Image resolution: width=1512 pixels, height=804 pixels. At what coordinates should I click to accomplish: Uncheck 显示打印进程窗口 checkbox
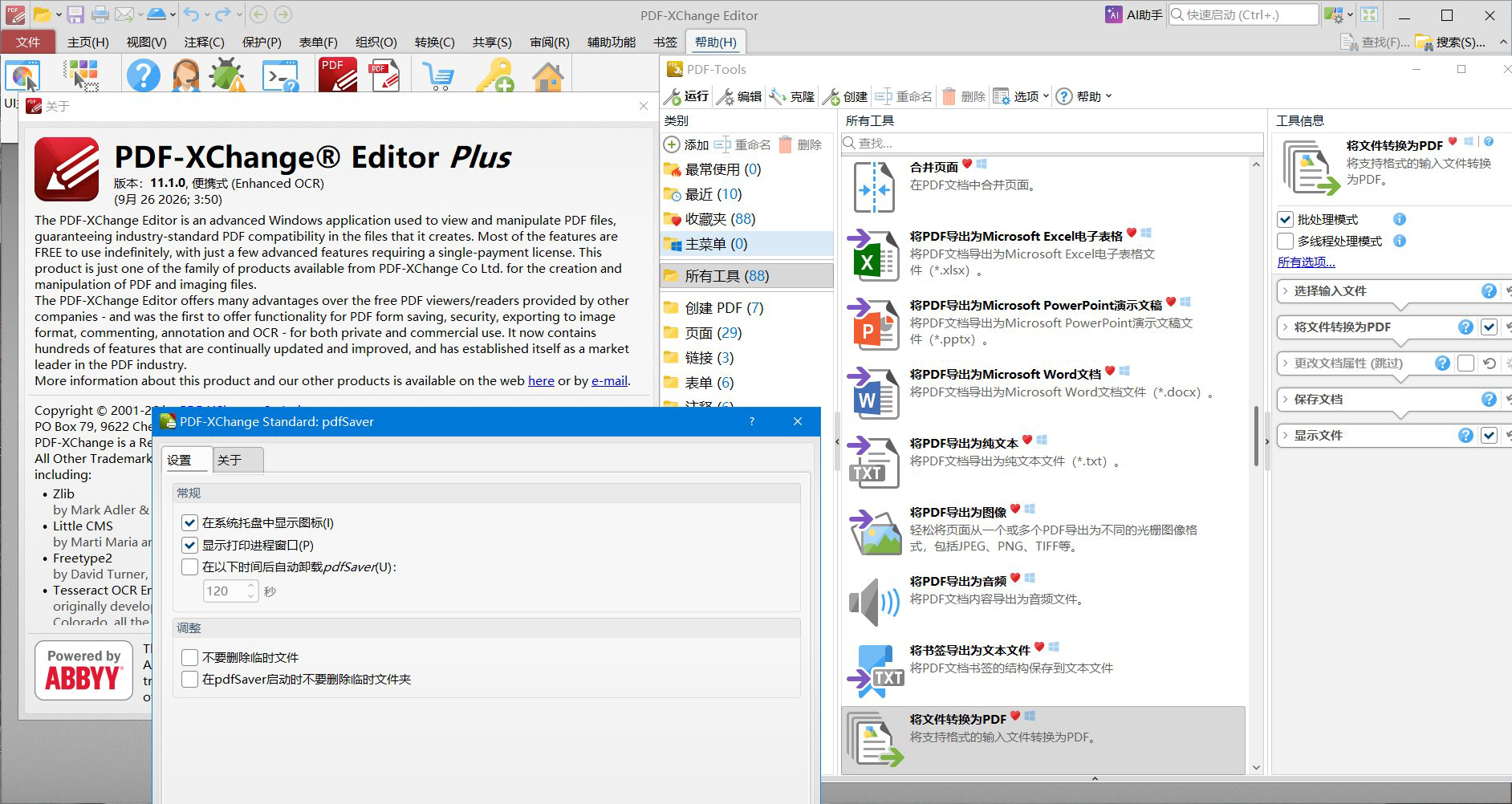tap(190, 545)
